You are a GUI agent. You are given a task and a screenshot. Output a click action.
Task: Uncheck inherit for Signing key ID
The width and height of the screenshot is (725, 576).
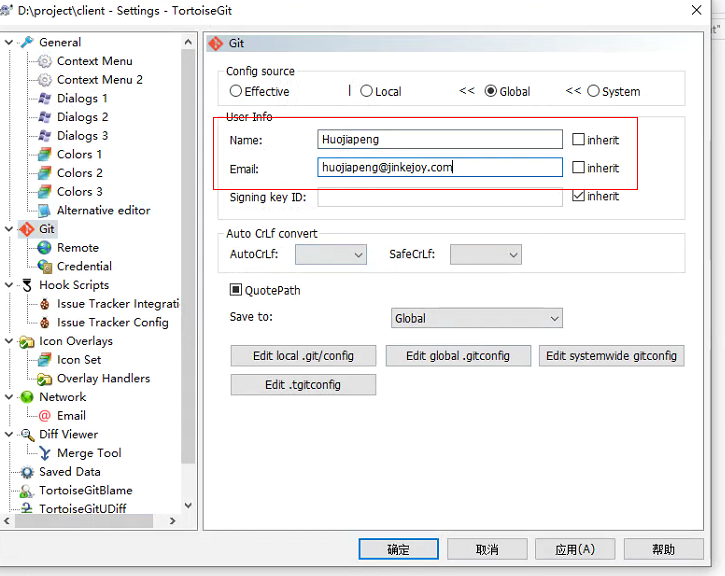tap(578, 196)
